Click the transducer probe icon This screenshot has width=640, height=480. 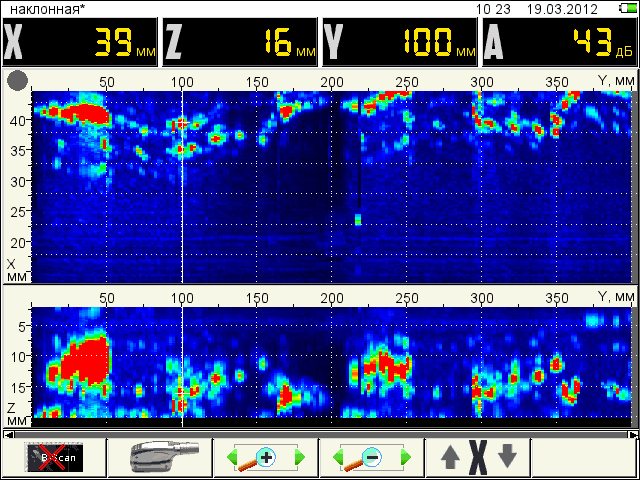pyautogui.click(x=160, y=457)
